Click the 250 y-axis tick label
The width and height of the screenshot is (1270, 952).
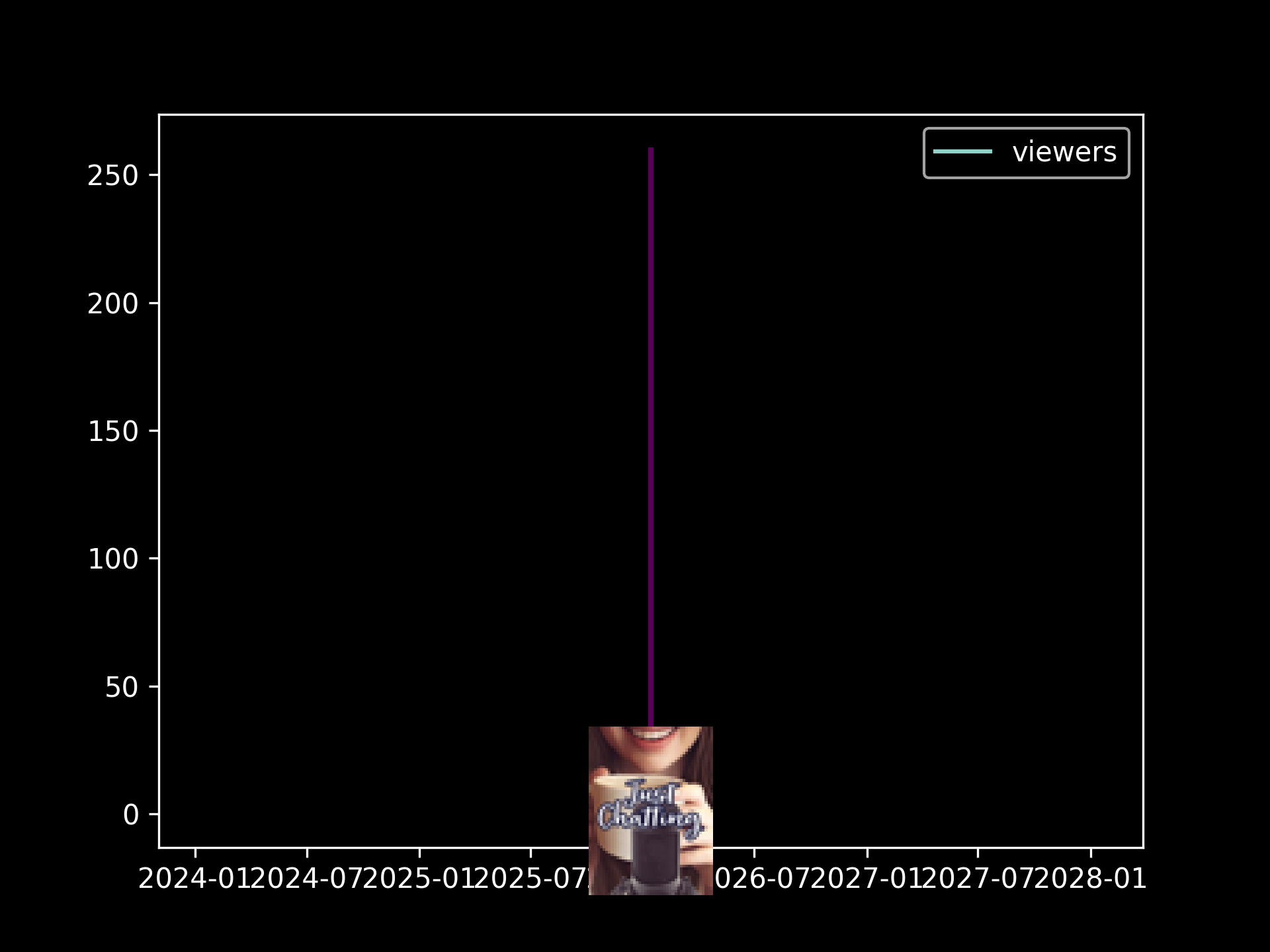coord(112,176)
